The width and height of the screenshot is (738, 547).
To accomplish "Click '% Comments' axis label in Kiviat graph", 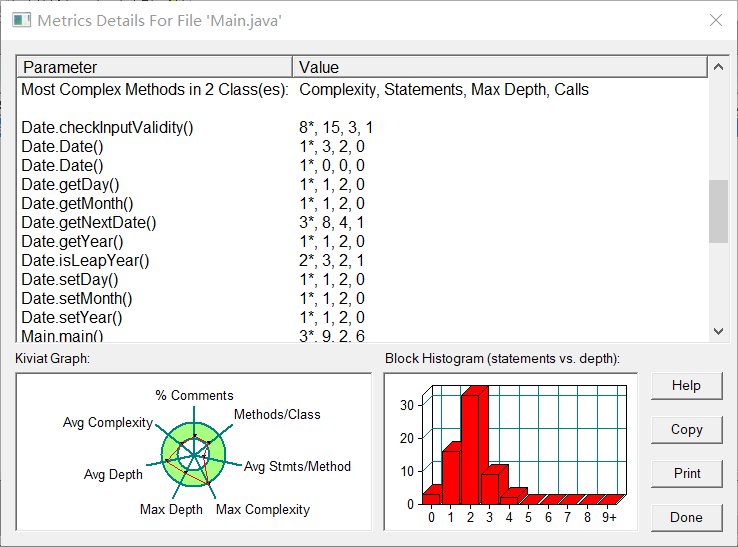I will tap(194, 395).
